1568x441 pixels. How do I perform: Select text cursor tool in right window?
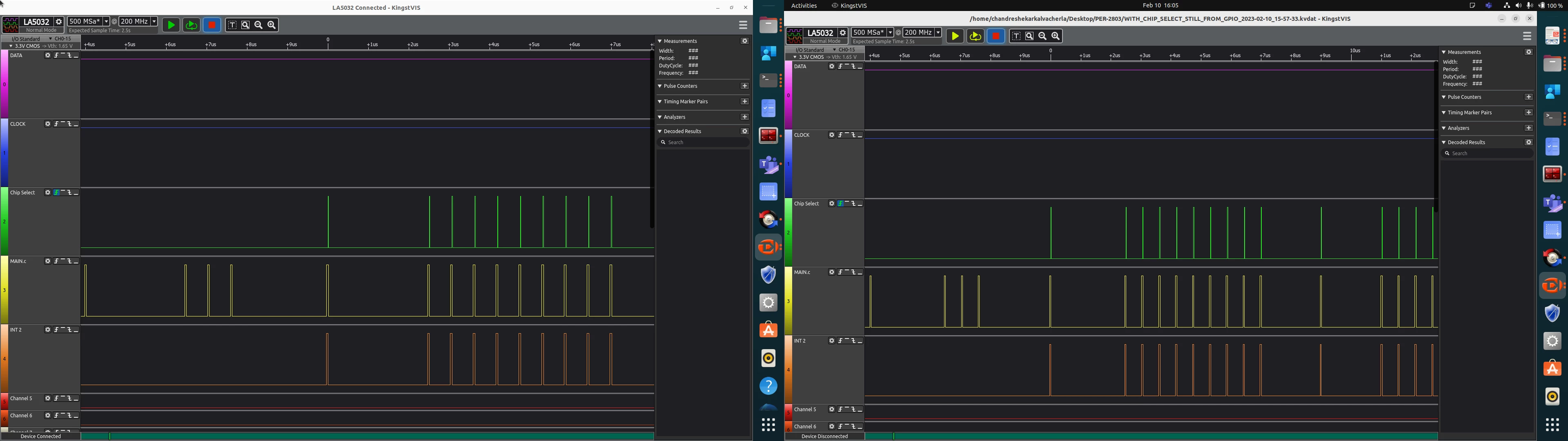point(1016,36)
